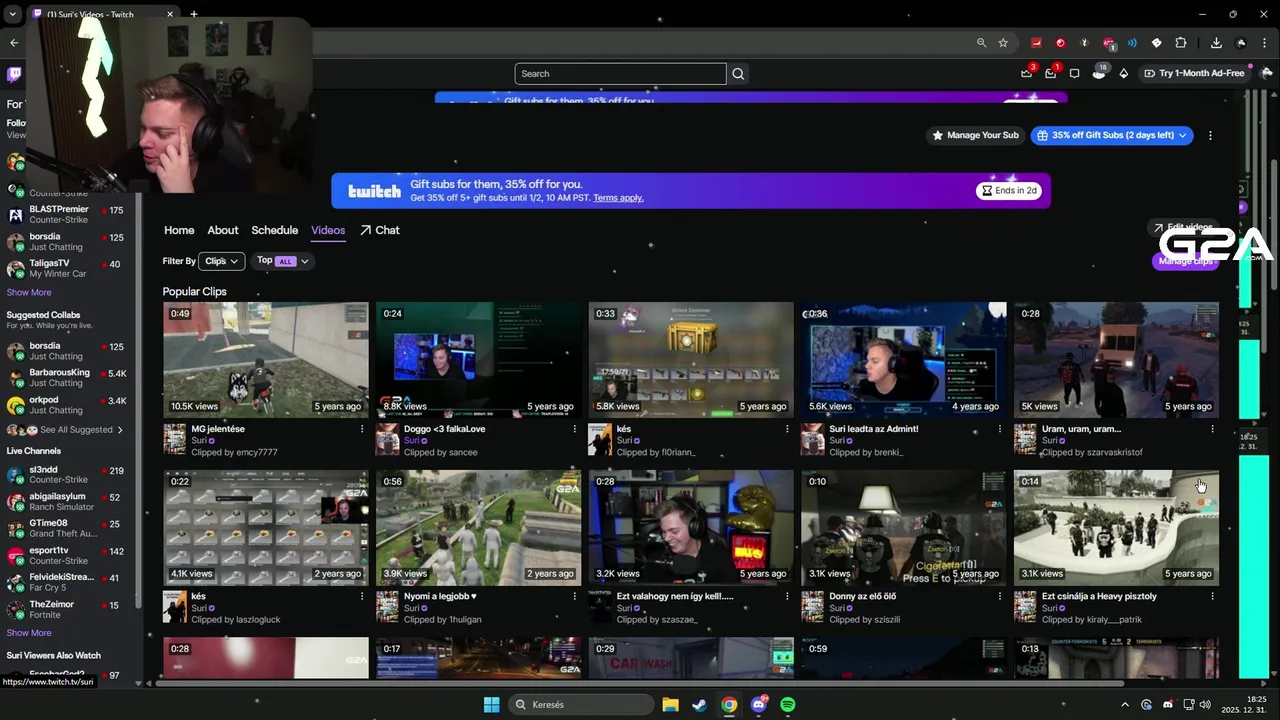This screenshot has height=720, width=1280.
Task: Play the Nyomi a legjobb clip thumbnail
Action: pyautogui.click(x=478, y=527)
